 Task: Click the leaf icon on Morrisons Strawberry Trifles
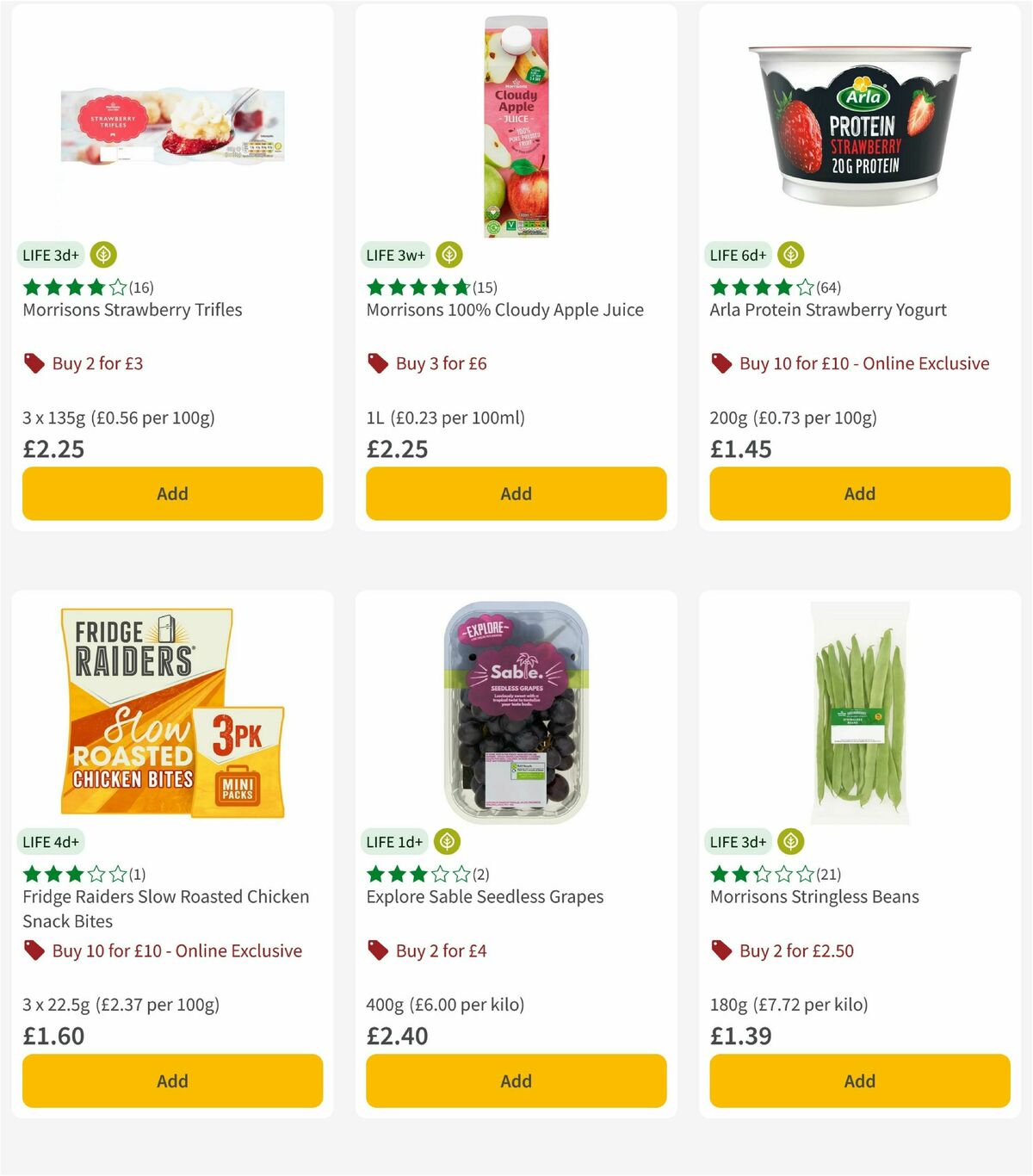(103, 255)
